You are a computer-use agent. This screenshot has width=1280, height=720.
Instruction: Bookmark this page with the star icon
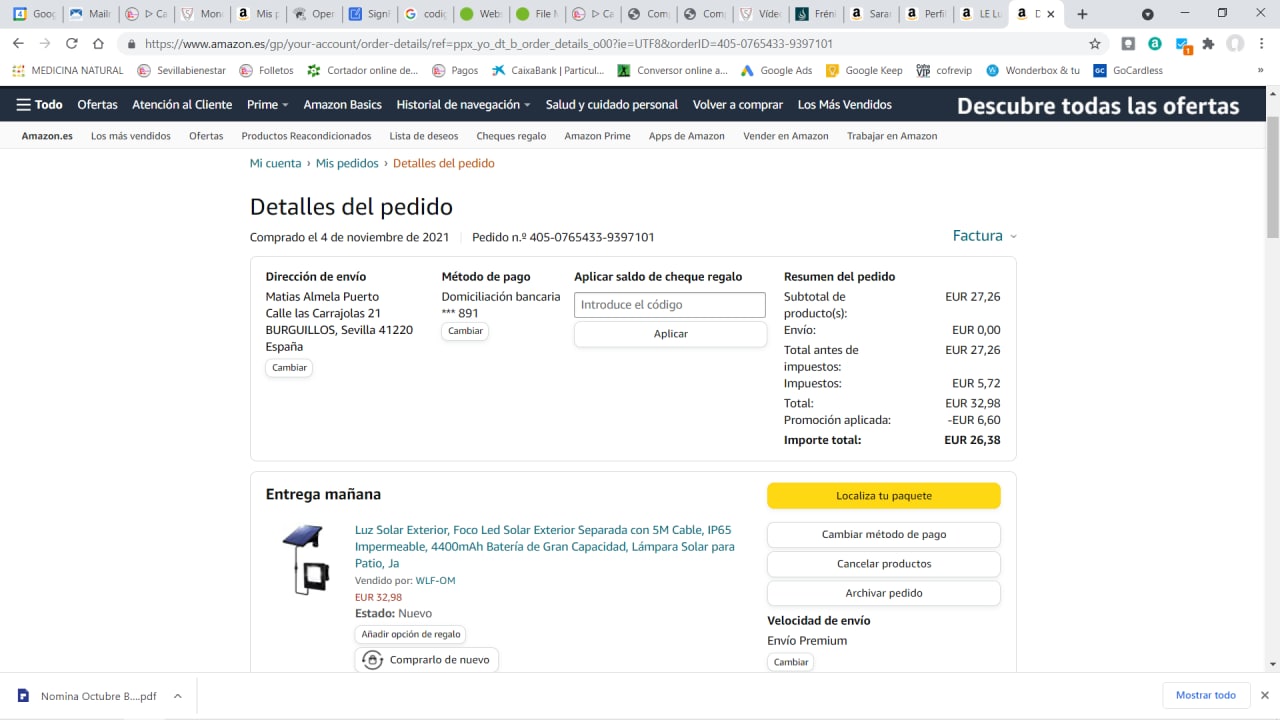1095,44
